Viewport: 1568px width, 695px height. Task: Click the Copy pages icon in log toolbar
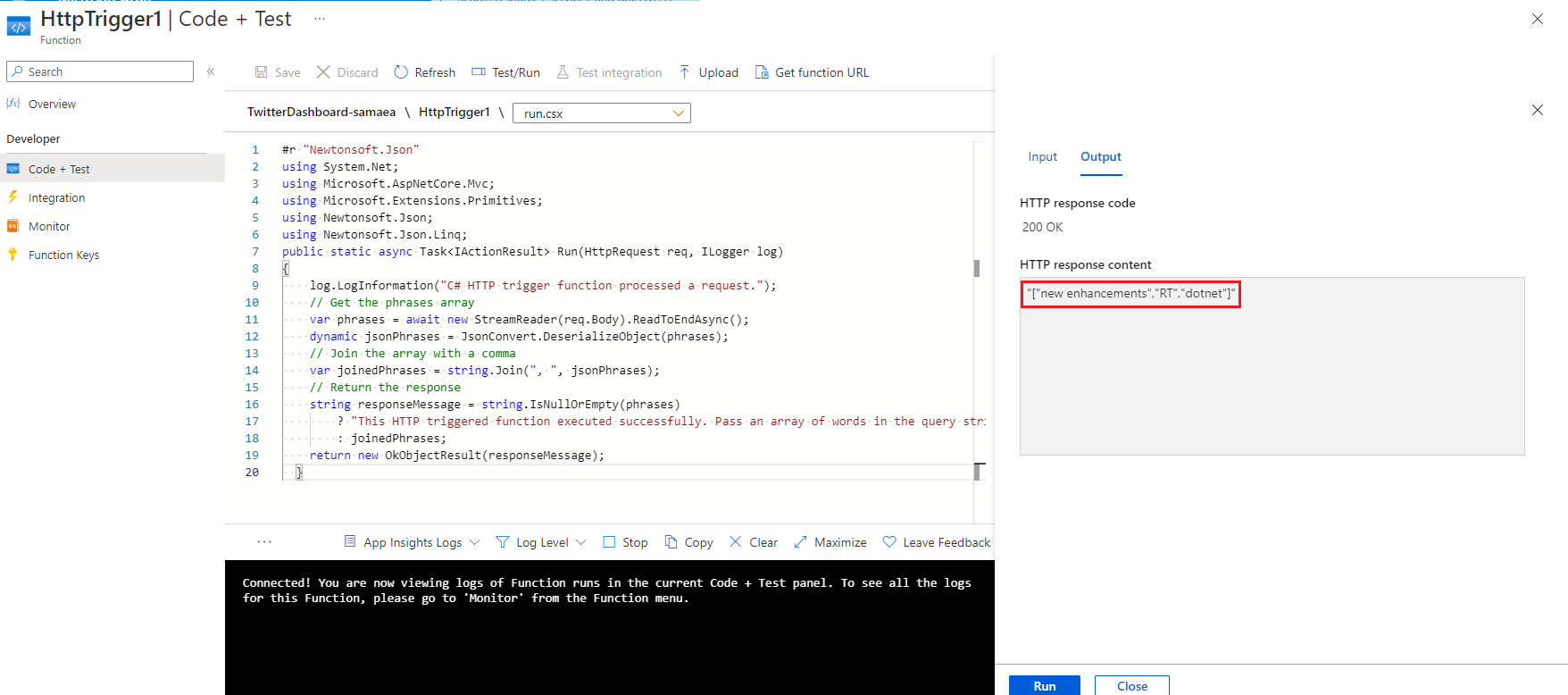pos(671,541)
